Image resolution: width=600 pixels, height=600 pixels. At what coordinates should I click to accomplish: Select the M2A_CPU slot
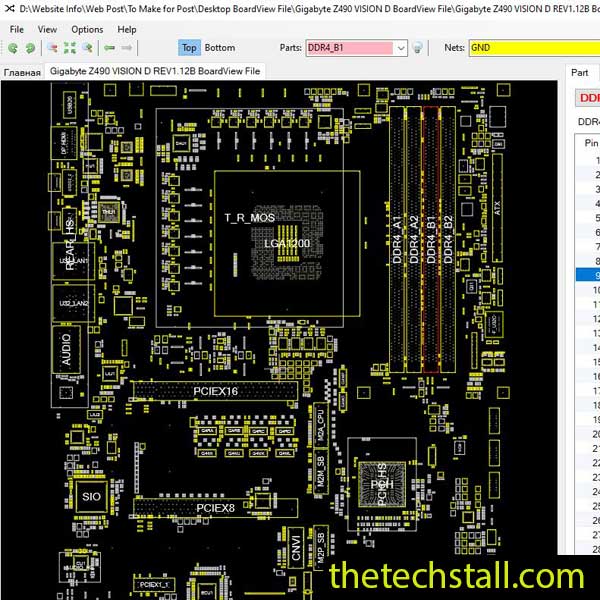pyautogui.click(x=321, y=425)
